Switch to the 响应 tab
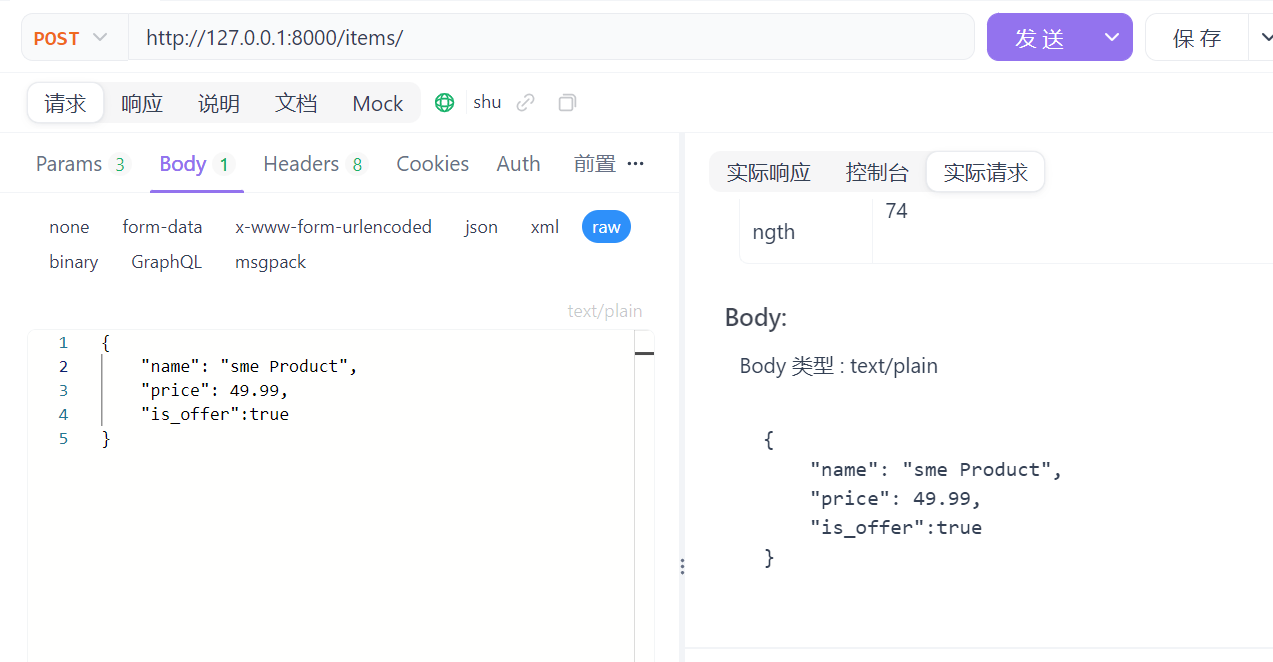Screen dimensions: 1273x662 point(142,103)
